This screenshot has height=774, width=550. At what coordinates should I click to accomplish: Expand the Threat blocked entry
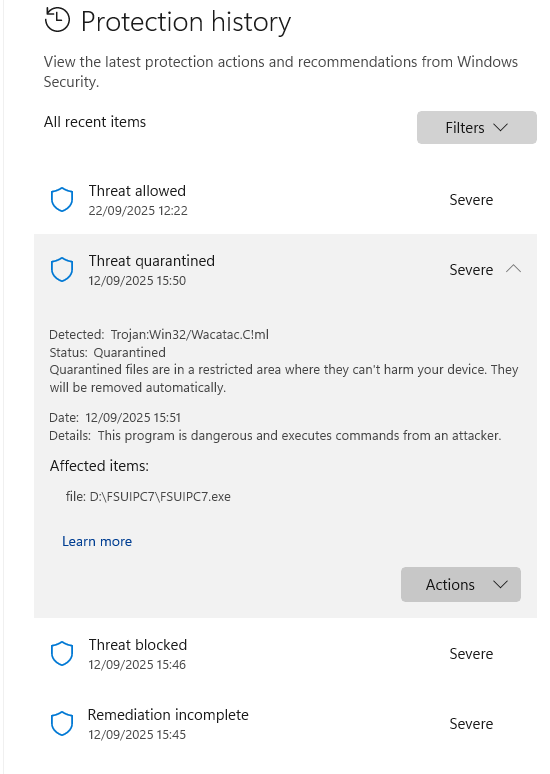pos(285,654)
